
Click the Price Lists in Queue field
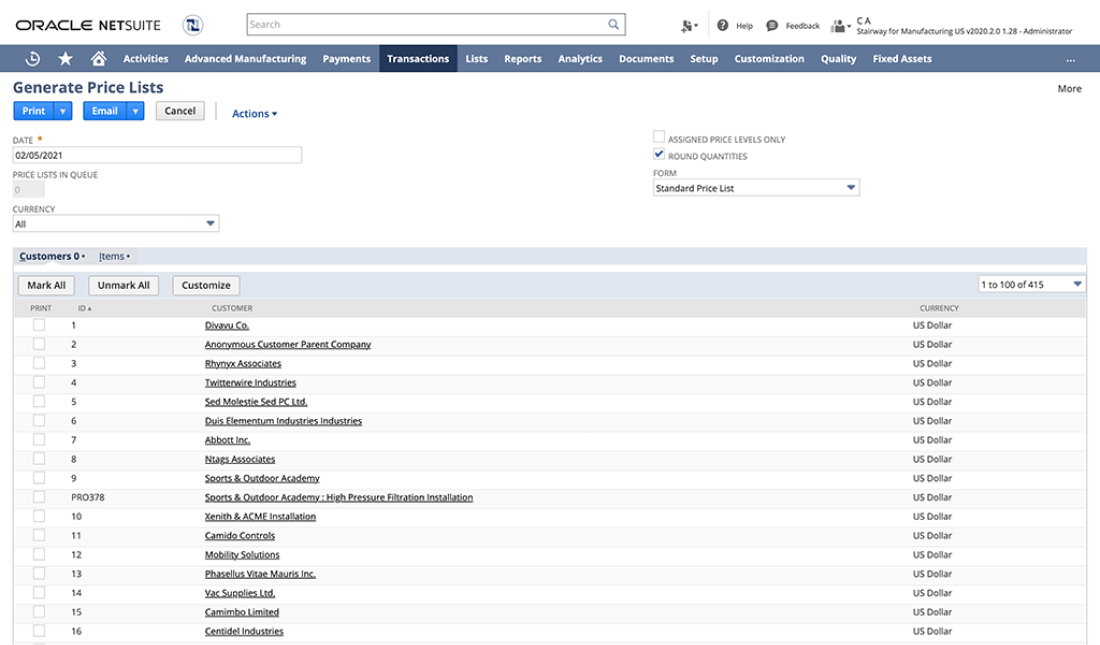pos(29,189)
